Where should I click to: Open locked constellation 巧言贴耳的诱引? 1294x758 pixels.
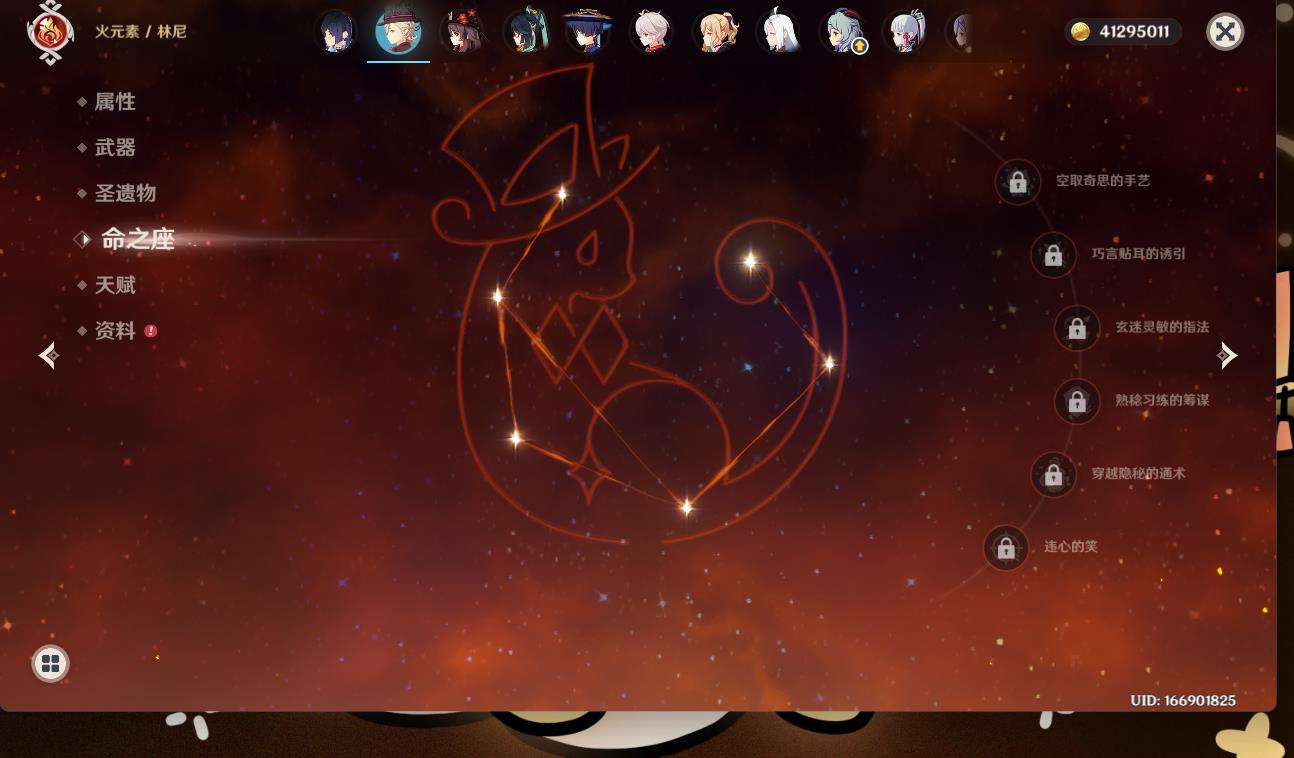pos(1053,255)
